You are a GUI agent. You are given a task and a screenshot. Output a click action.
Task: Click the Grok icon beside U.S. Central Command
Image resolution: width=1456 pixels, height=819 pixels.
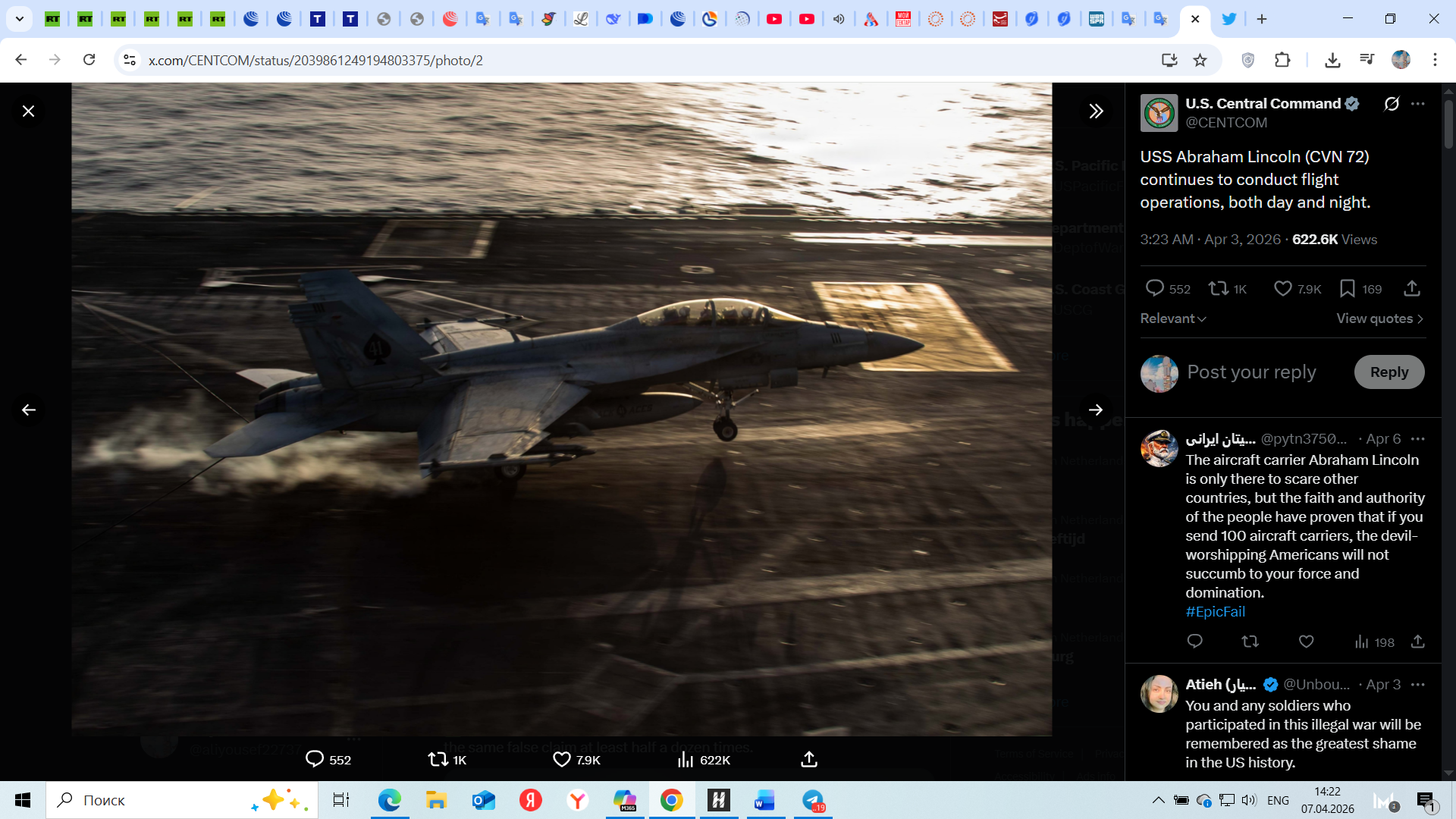tap(1392, 104)
